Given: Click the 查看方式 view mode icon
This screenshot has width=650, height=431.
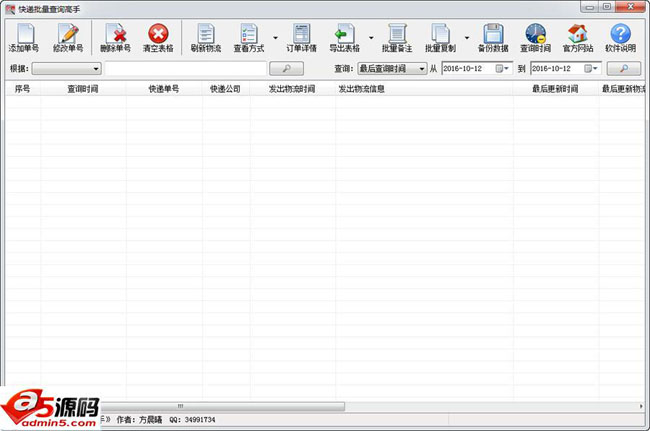Looking at the screenshot, I should click(x=249, y=38).
